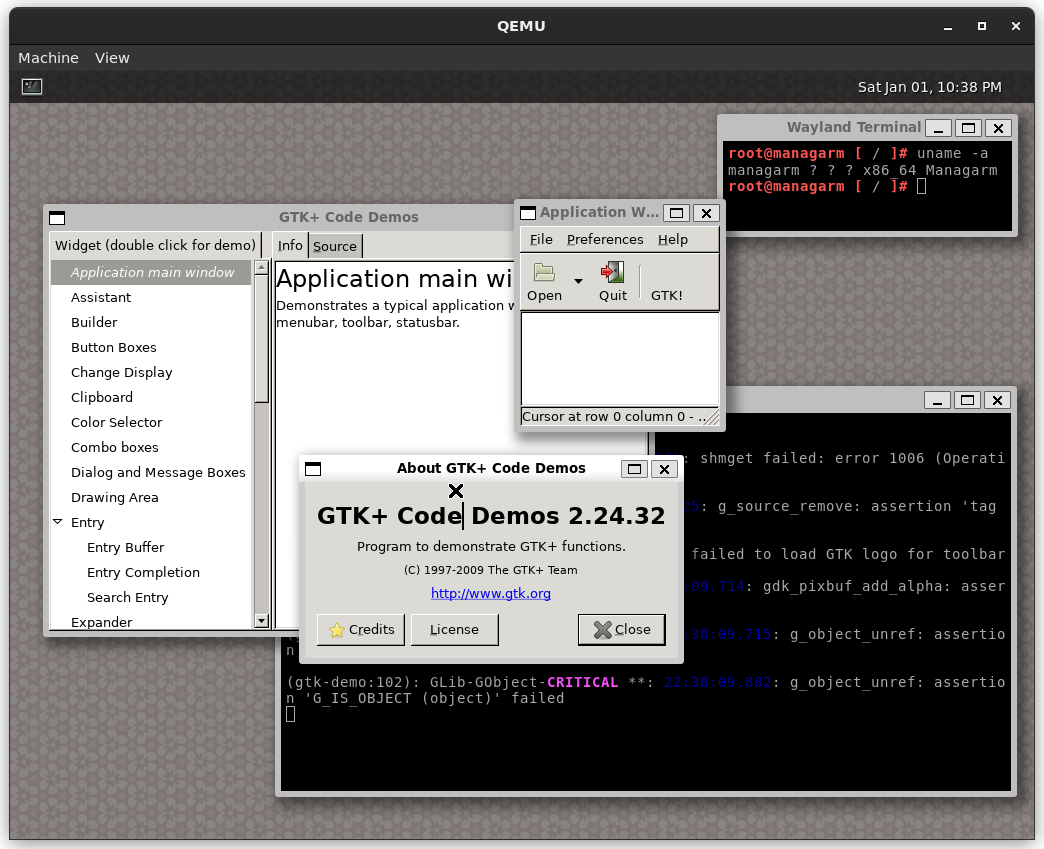Click the Close button in About dialog
1044x849 pixels.
(x=621, y=630)
